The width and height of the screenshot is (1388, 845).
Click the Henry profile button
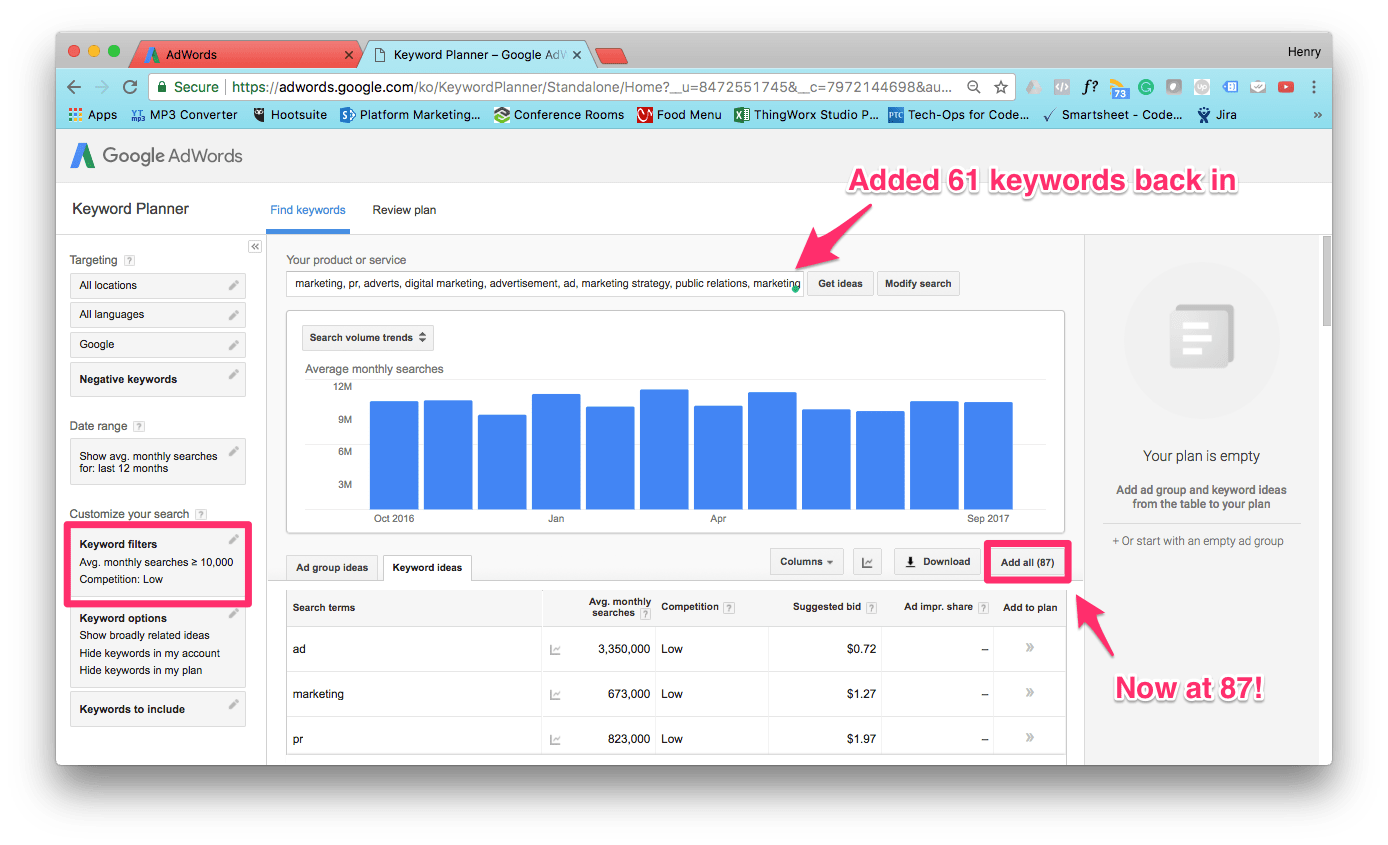point(1304,52)
